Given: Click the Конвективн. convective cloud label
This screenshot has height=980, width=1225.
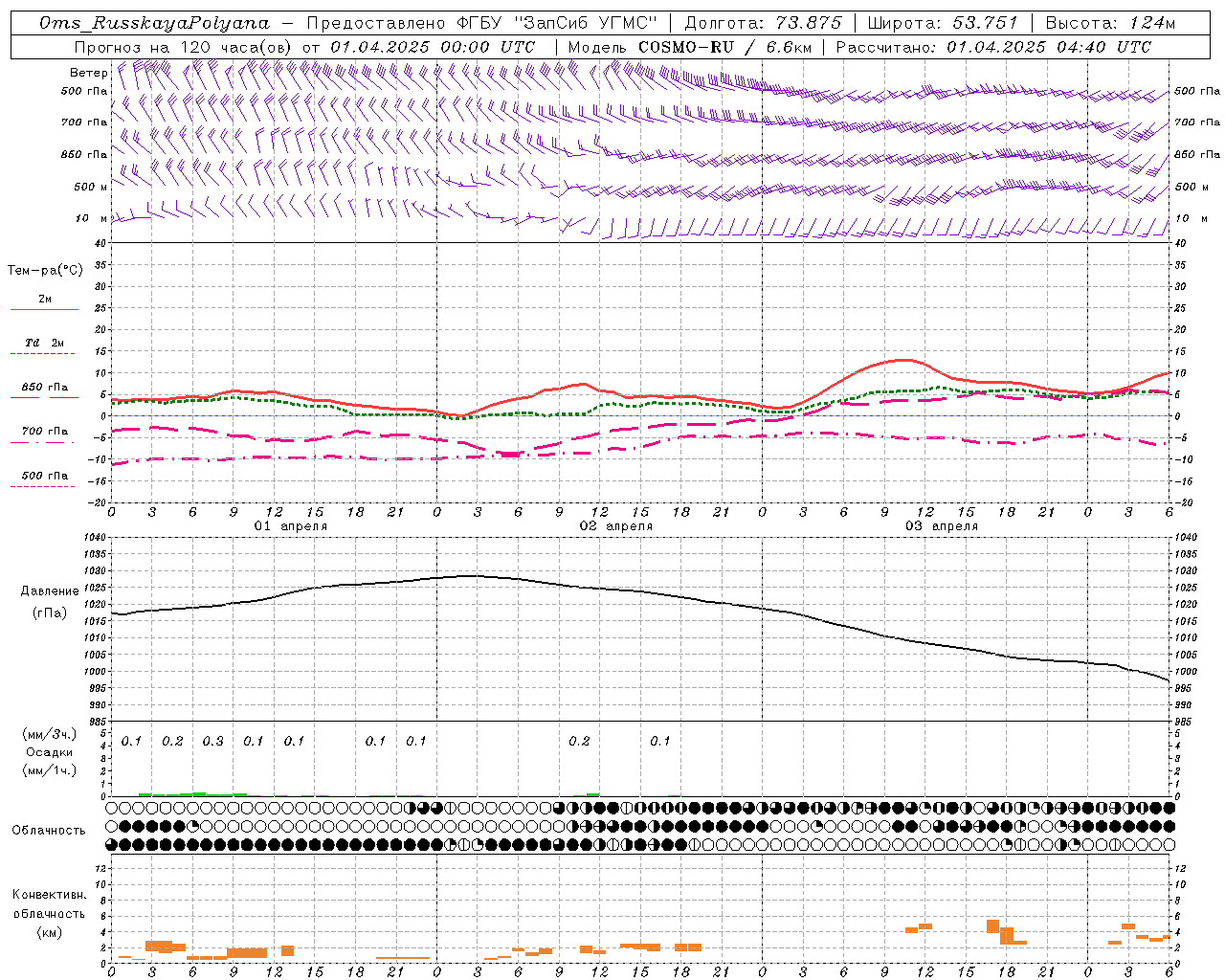Looking at the screenshot, I should pos(49,895).
